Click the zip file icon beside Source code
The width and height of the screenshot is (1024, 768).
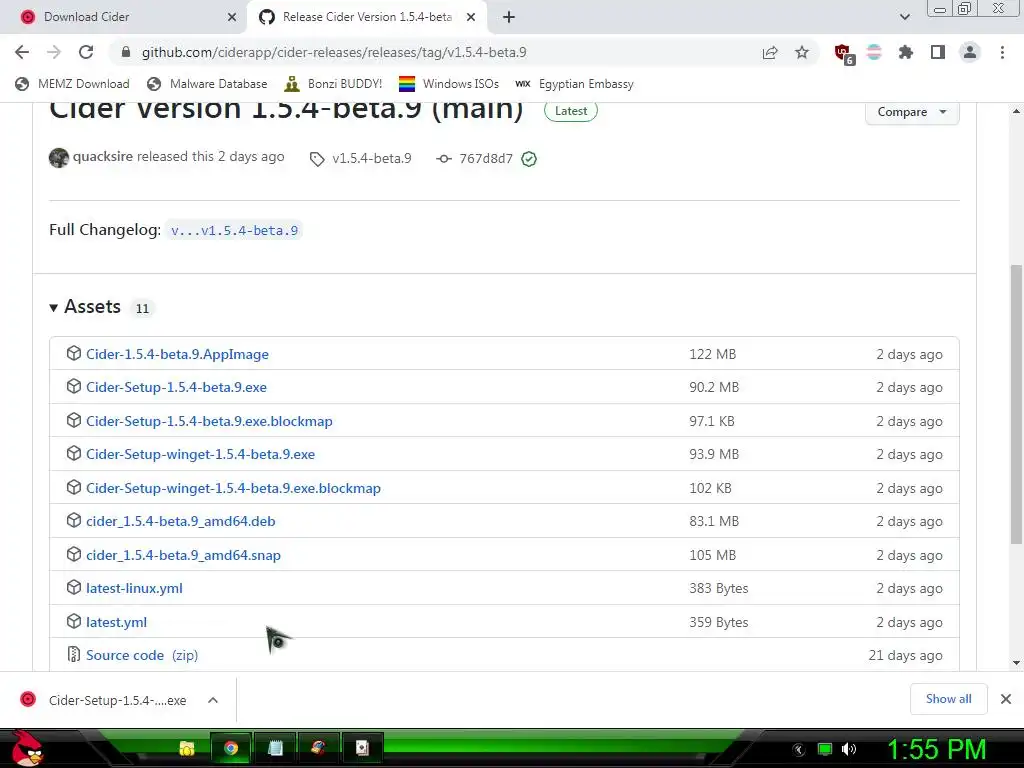point(74,654)
